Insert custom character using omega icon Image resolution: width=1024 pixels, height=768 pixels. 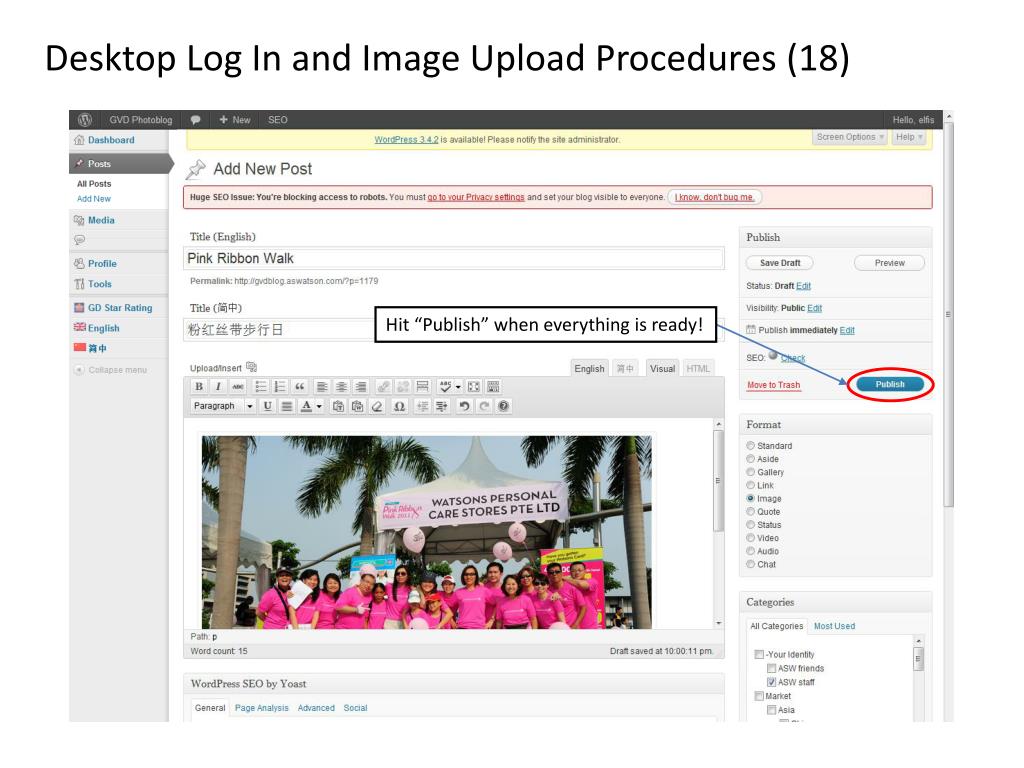pos(399,406)
